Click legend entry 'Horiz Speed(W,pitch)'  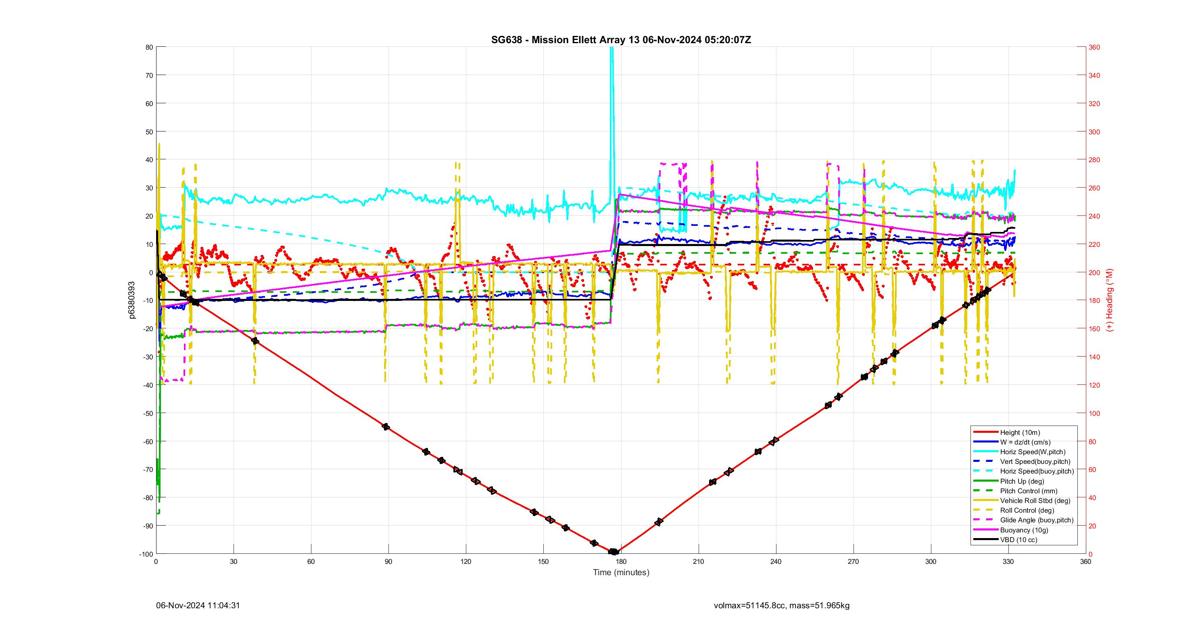coord(1033,451)
